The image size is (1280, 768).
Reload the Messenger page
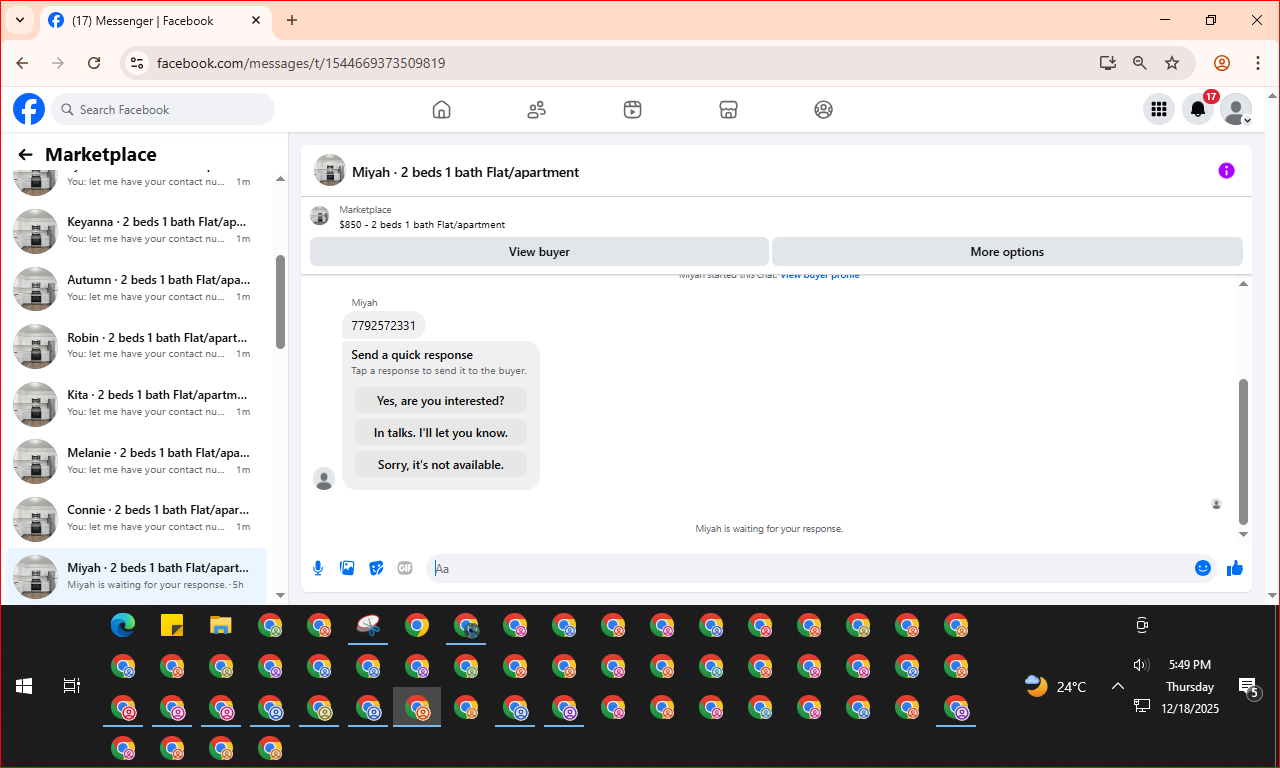(94, 63)
